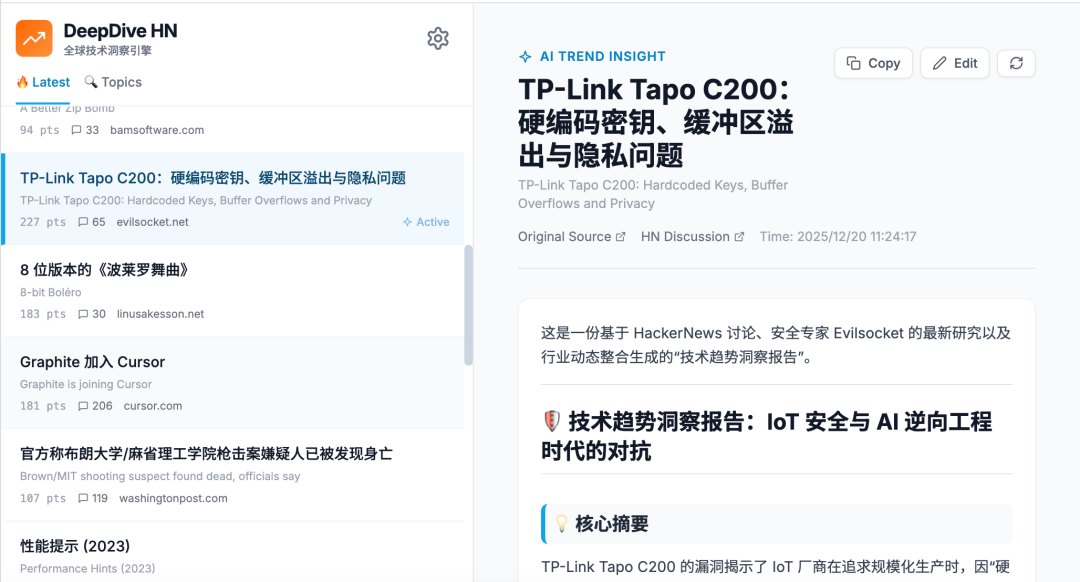
Task: Select the 8 位版本的《波莱罗舞曲》 story
Action: point(233,291)
